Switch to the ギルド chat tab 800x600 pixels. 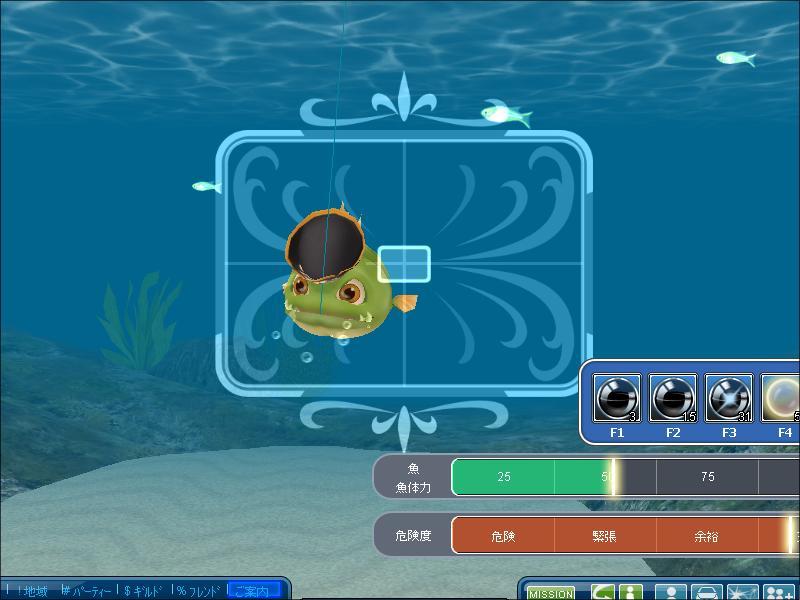pyautogui.click(x=144, y=591)
